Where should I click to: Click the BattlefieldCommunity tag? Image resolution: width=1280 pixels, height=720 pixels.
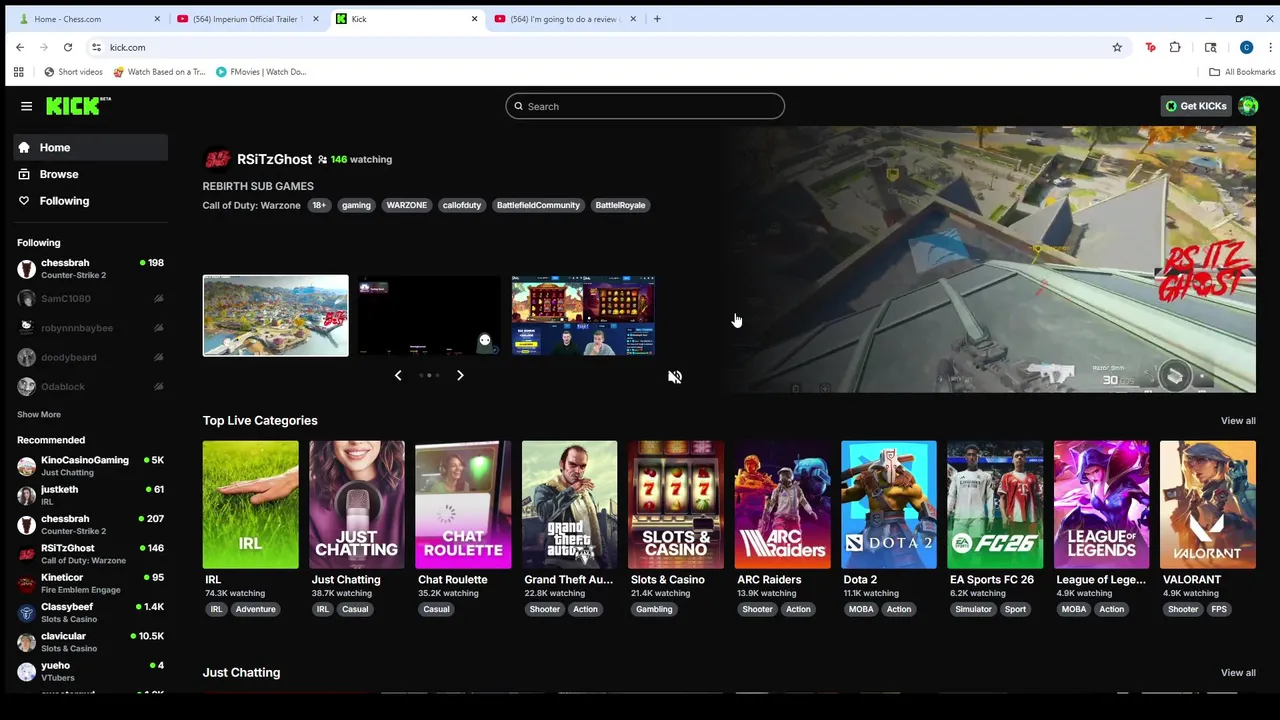coord(538,205)
